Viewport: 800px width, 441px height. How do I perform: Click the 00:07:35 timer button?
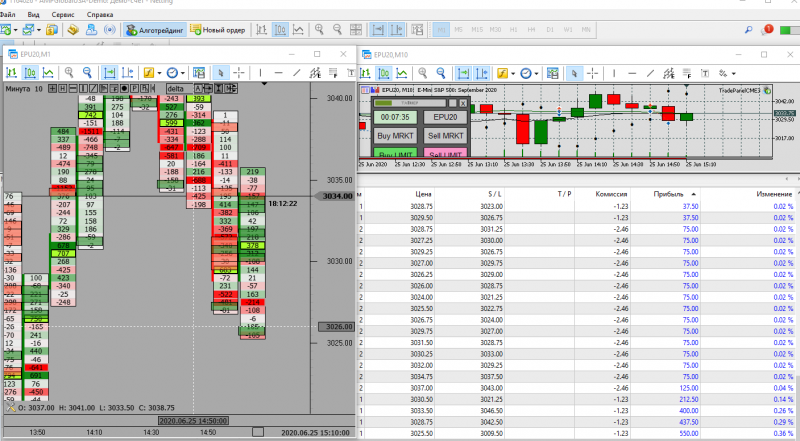coord(395,117)
